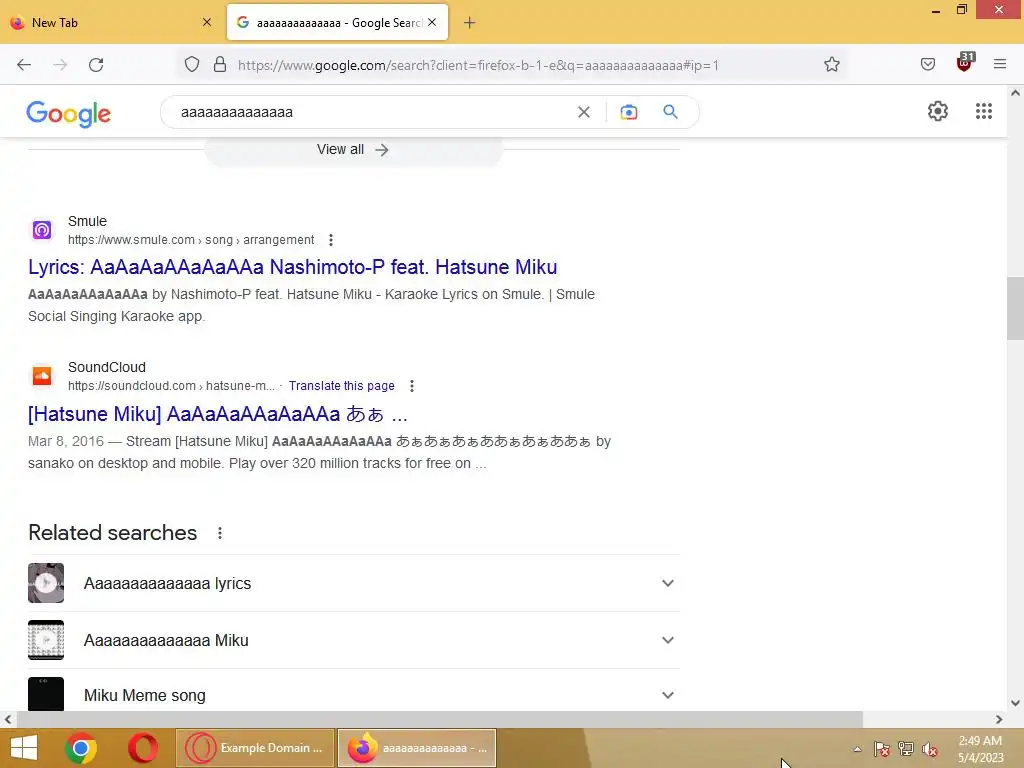Click the magnifier search button
The height and width of the screenshot is (768, 1024).
tap(670, 112)
